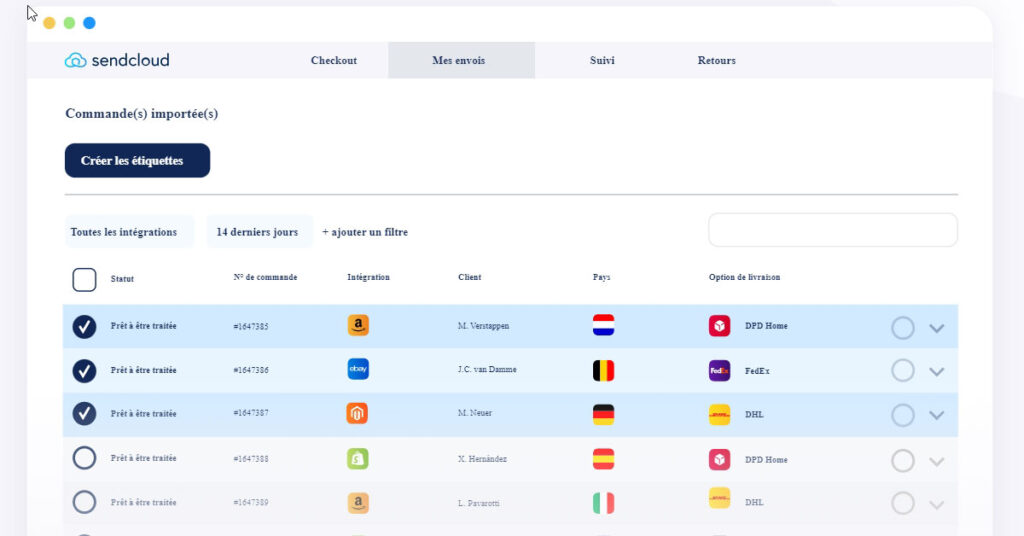
Task: Click the yellow window control dot
Action: click(x=49, y=24)
